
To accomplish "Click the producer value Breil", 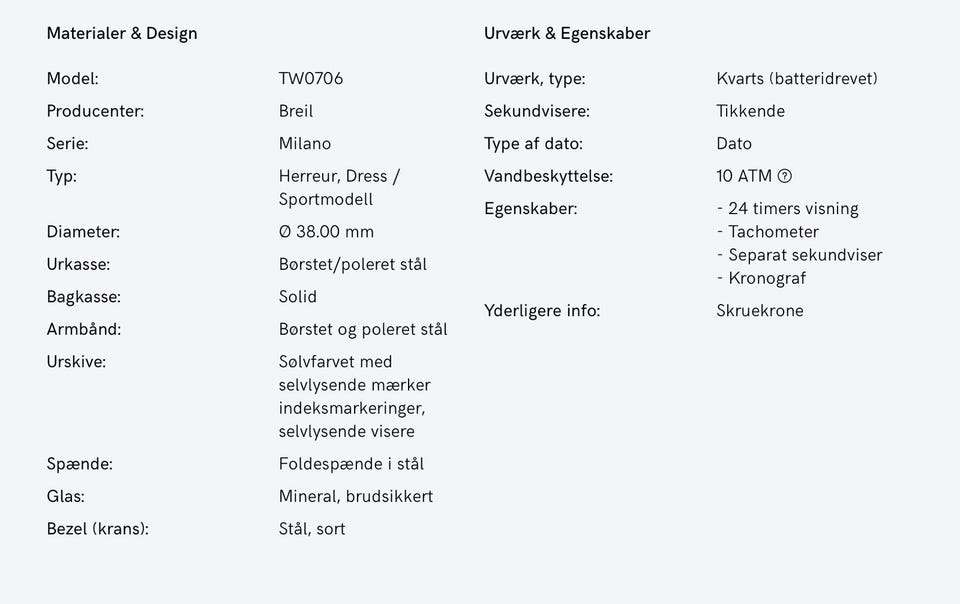I will [x=296, y=111].
